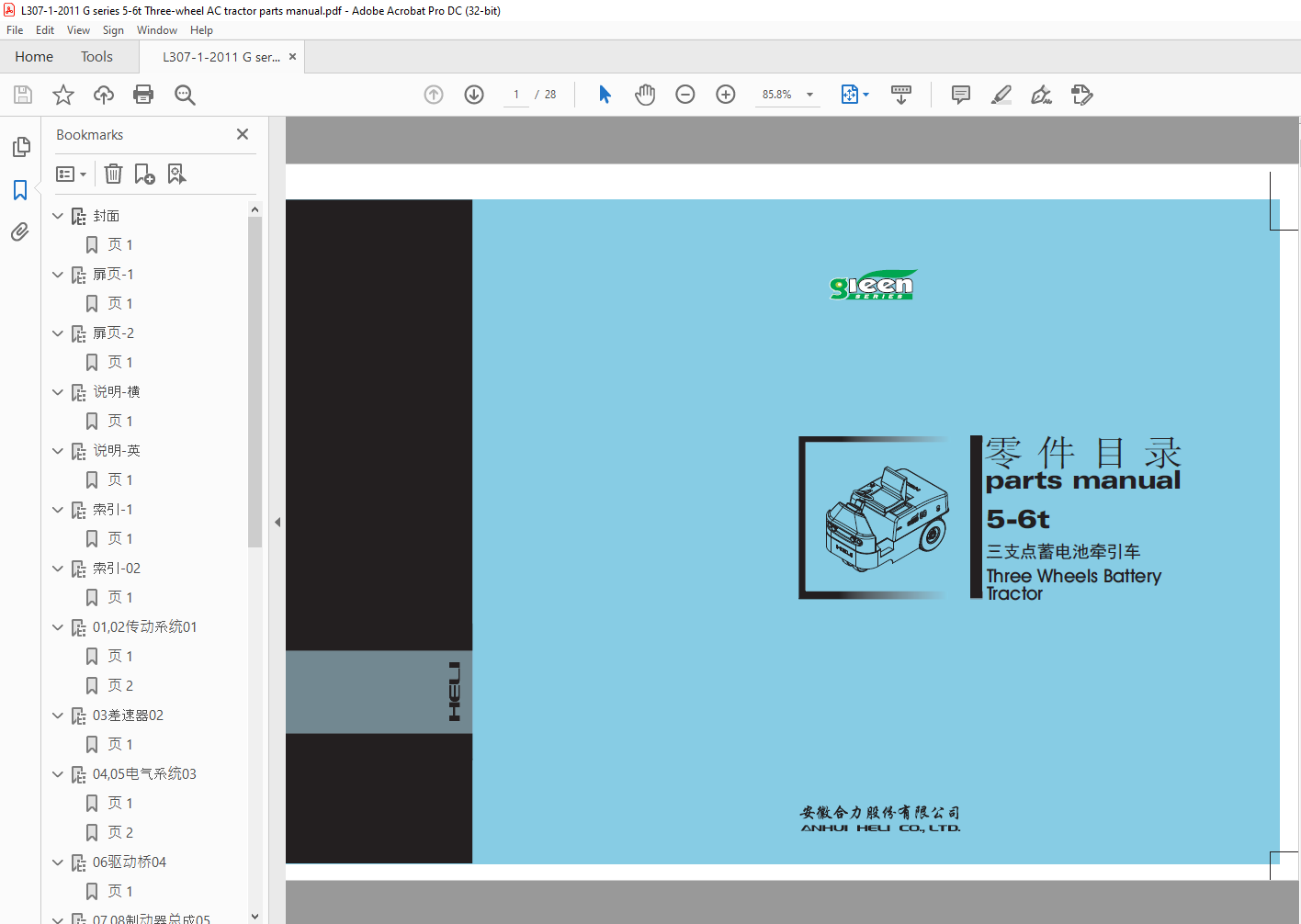Open the Edit menu

click(45, 30)
